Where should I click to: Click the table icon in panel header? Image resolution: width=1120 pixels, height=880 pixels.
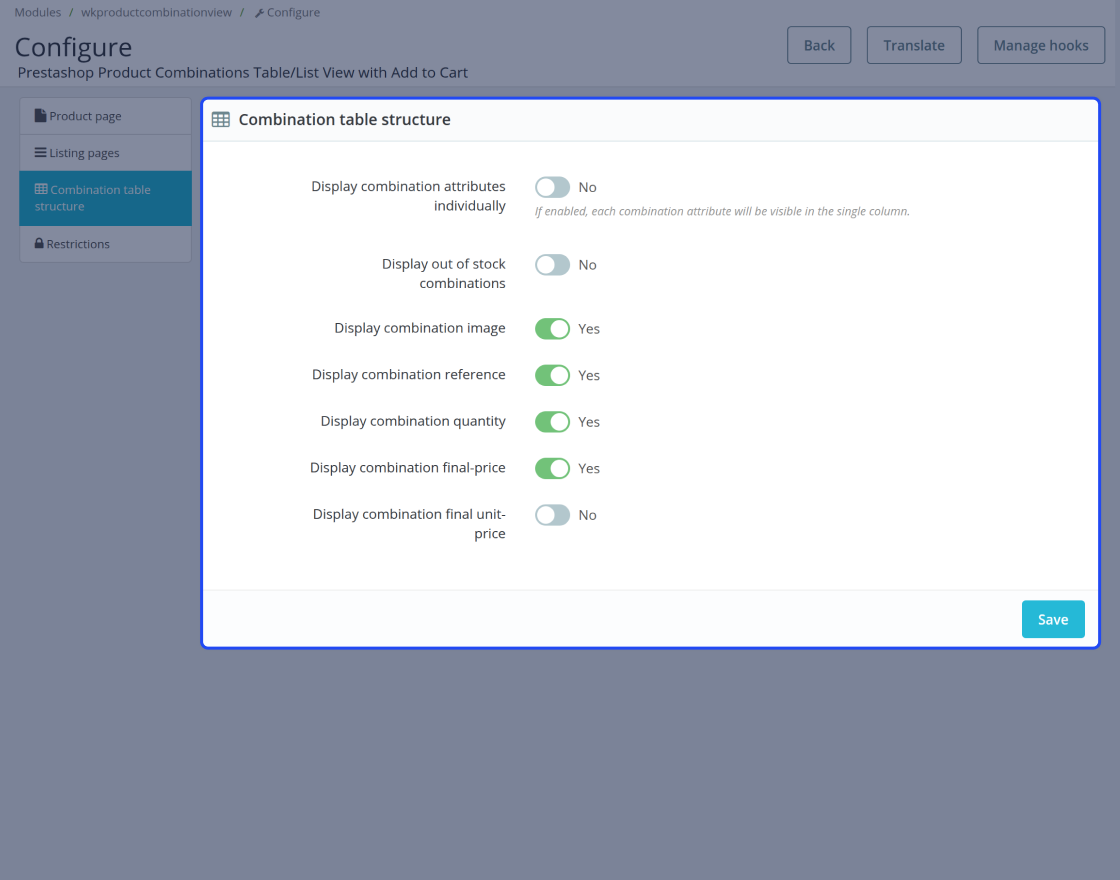[221, 120]
